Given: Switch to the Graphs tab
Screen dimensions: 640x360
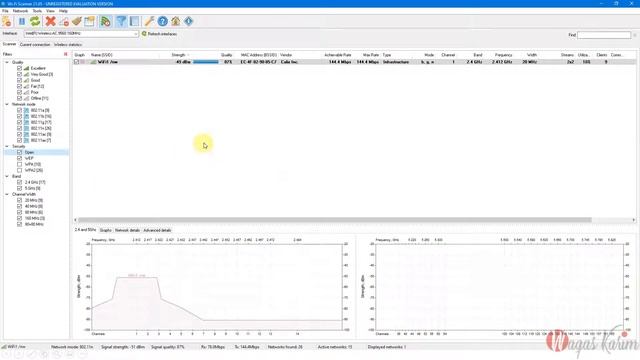Looking at the screenshot, I should pos(106,231).
